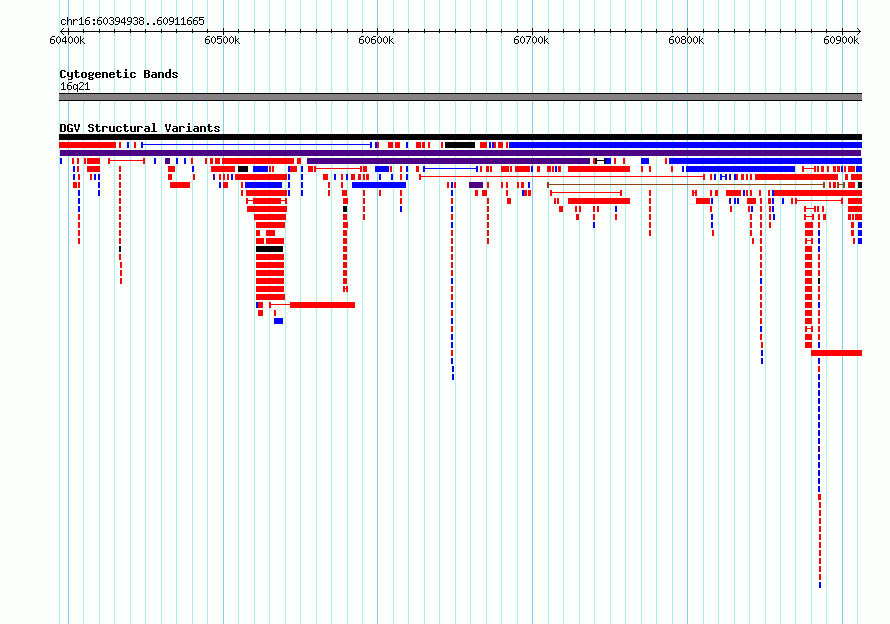890x624 pixels.
Task: Select the long thin blue line in first variant row
Action: [x=257, y=145]
